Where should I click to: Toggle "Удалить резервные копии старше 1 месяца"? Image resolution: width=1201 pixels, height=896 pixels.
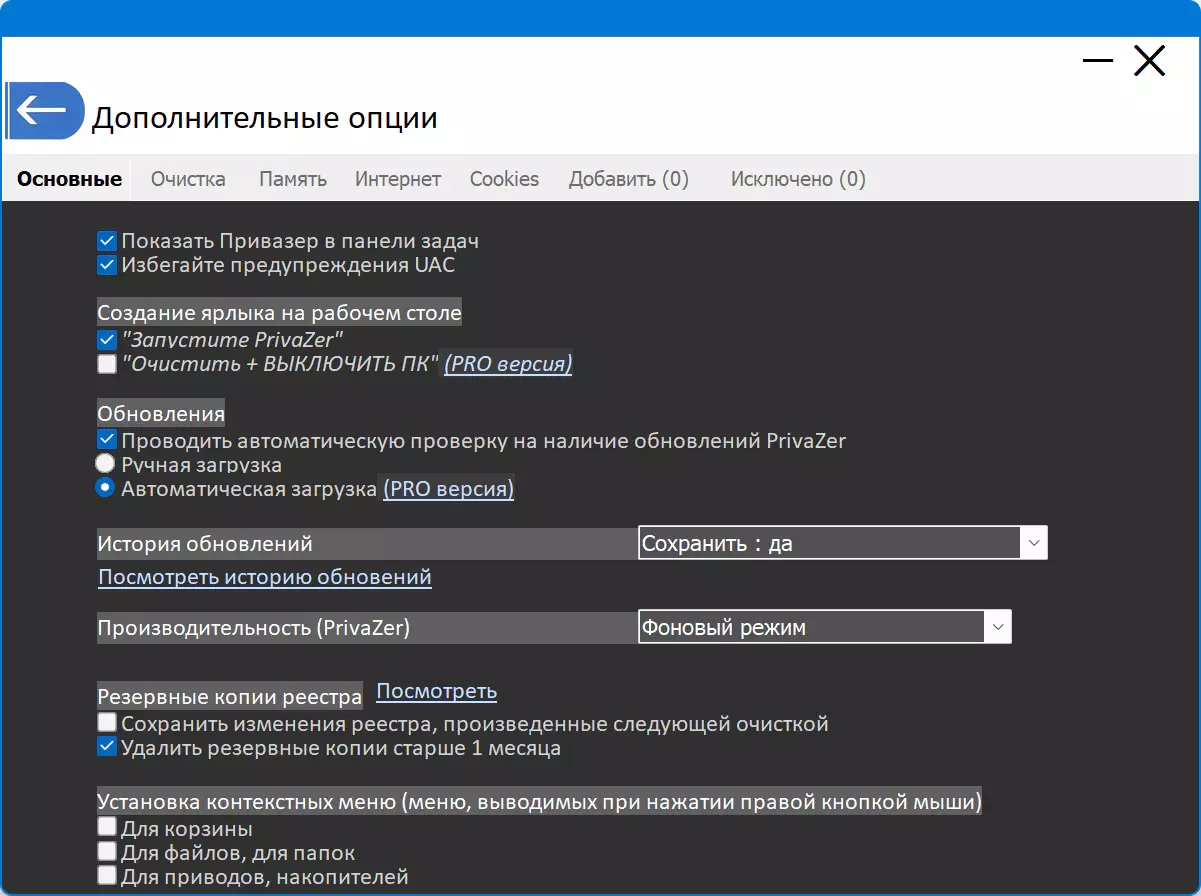click(x=107, y=746)
